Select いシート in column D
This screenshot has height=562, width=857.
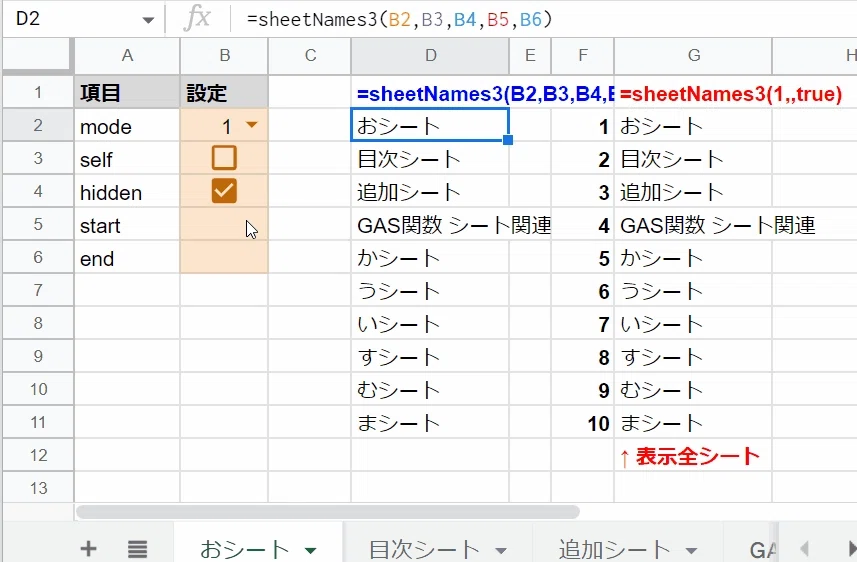coord(430,324)
